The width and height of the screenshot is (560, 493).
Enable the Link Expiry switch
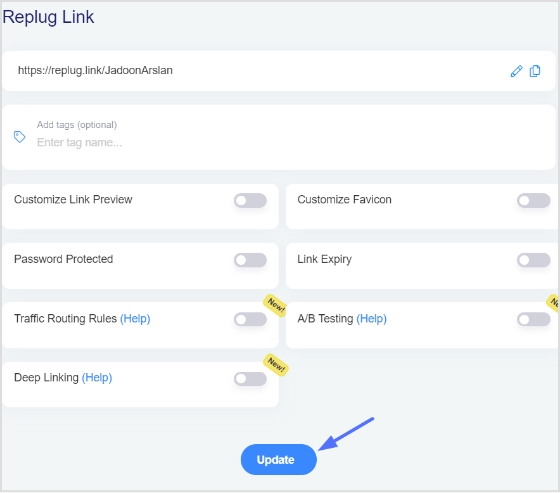pos(534,260)
